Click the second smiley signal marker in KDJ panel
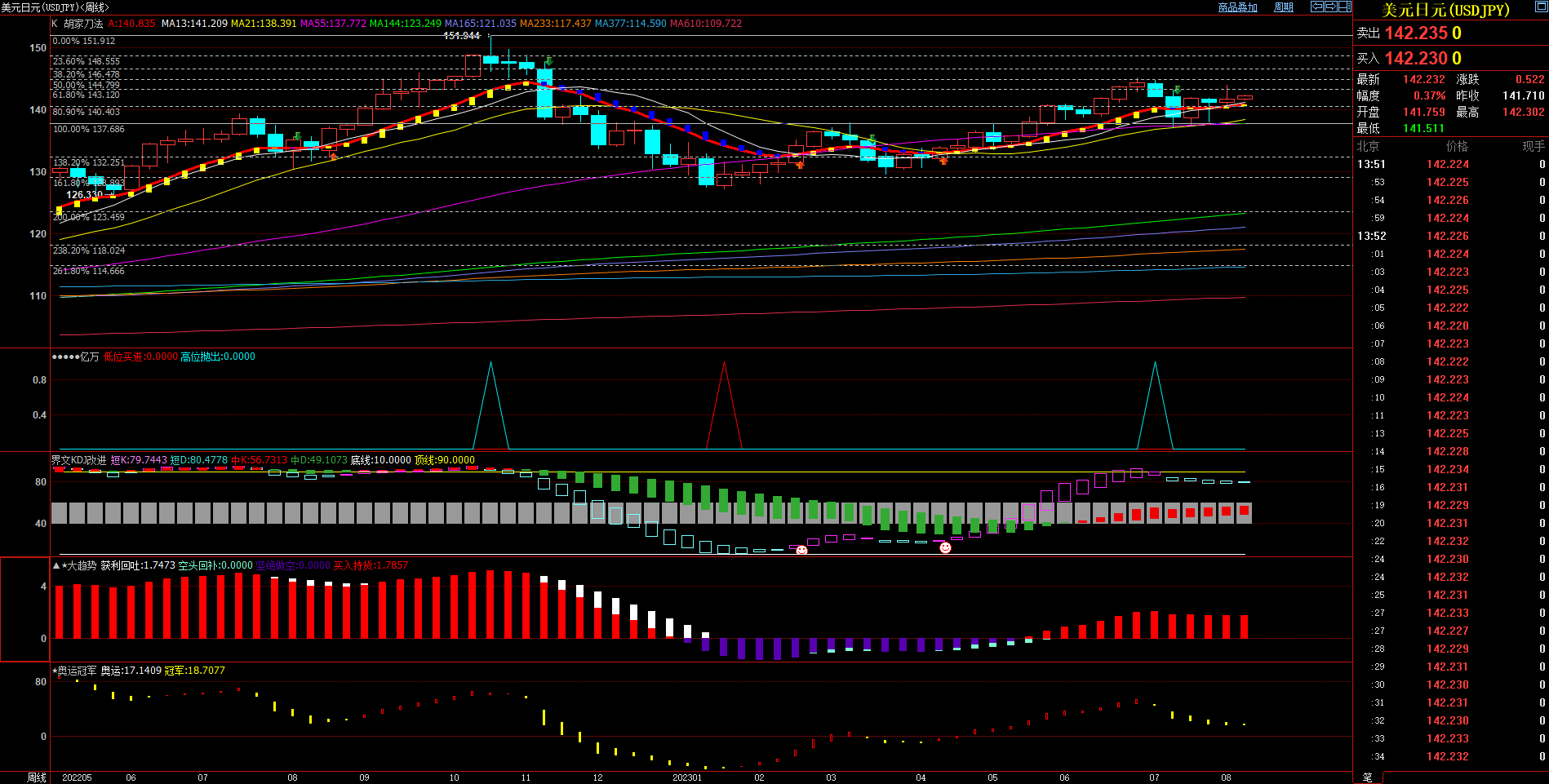 [x=945, y=547]
